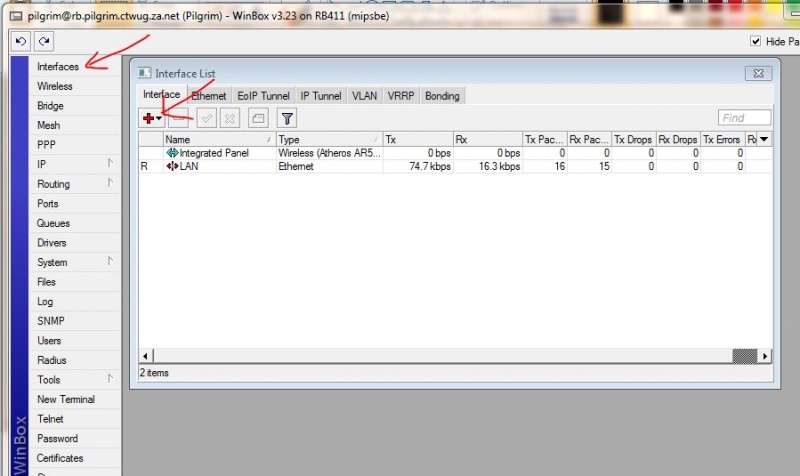Click the Integrated Panel wireless icon
800x476 pixels.
pos(172,153)
